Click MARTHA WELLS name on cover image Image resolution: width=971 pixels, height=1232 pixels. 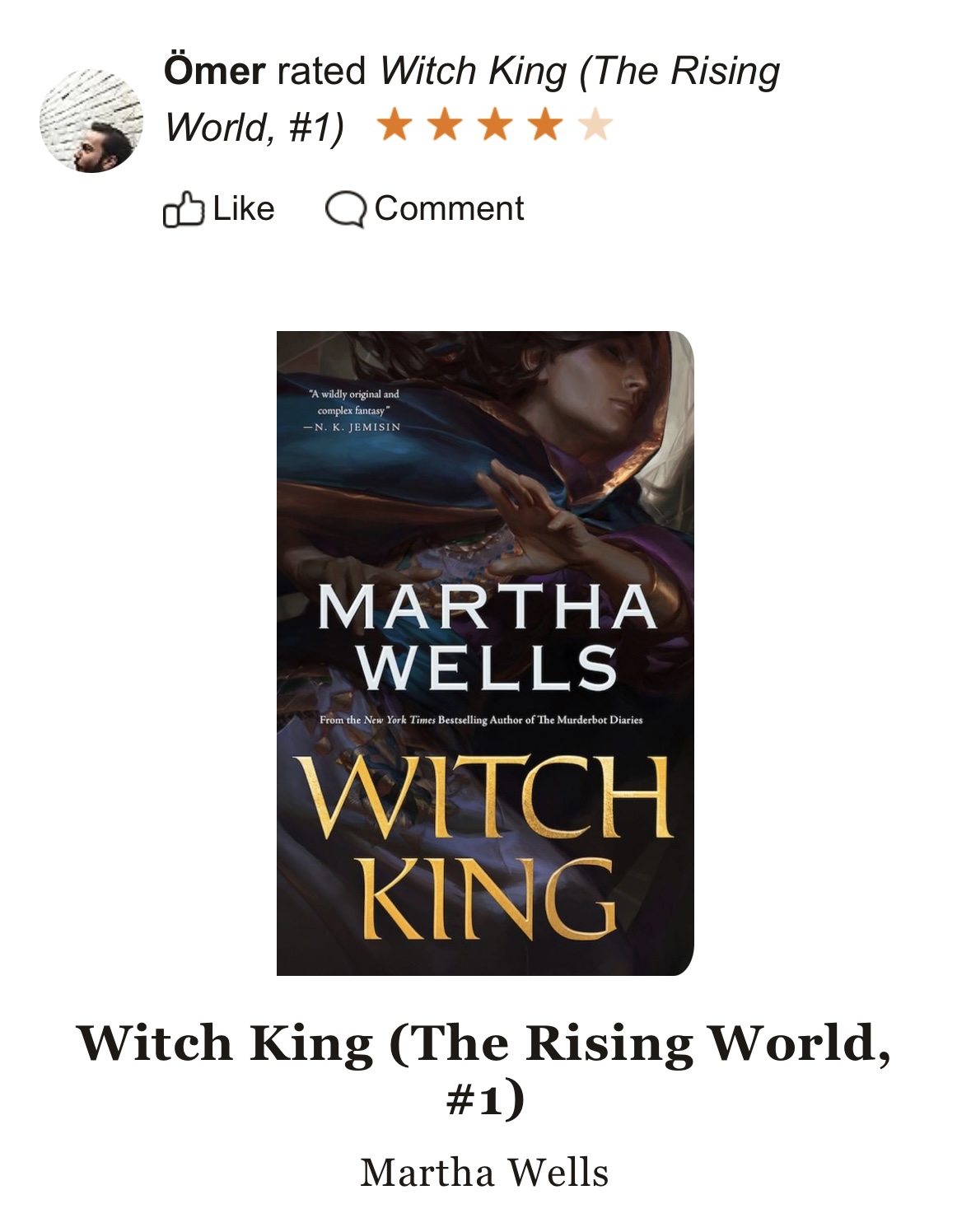(486, 637)
